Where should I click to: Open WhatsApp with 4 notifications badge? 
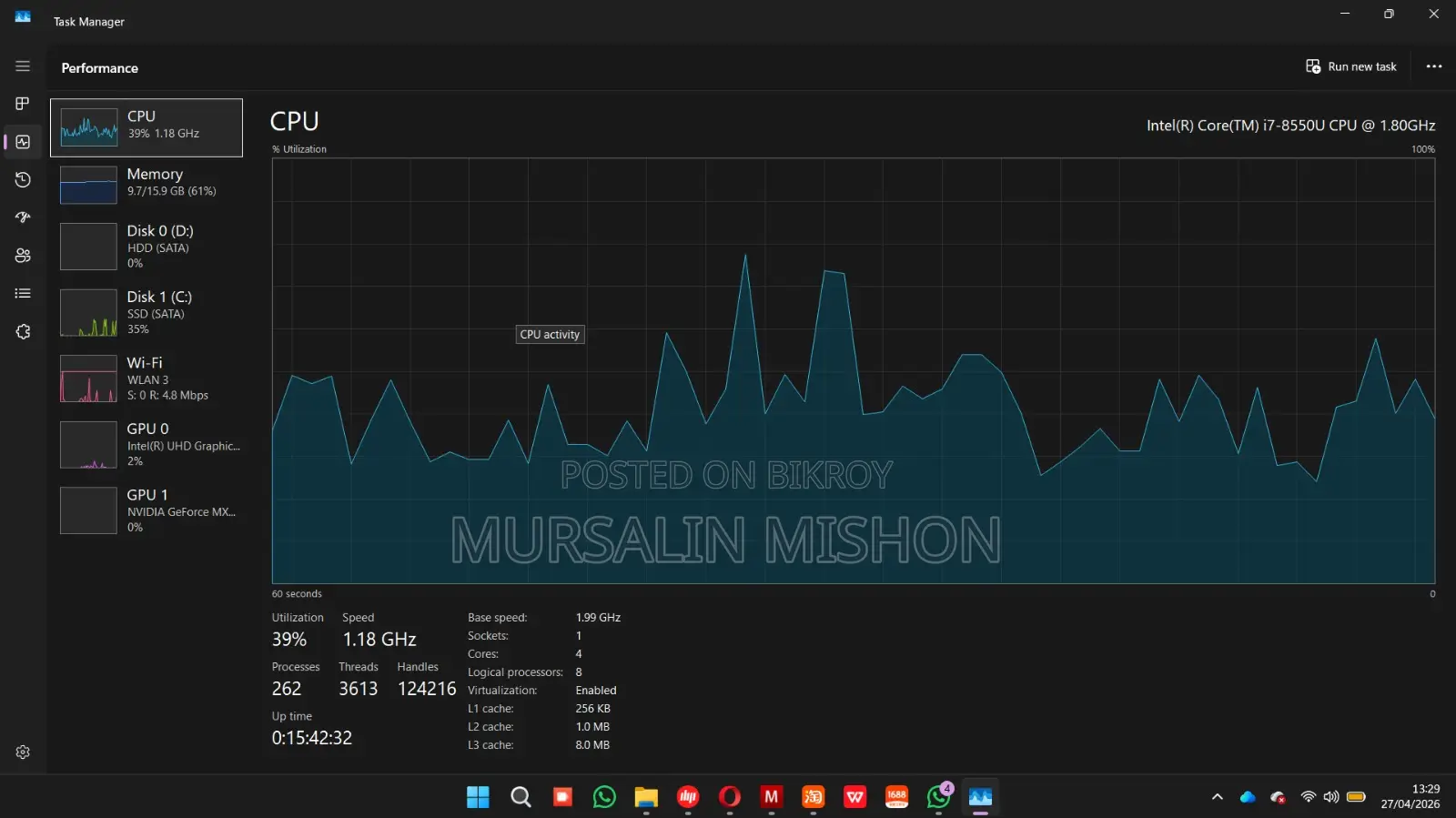(939, 797)
